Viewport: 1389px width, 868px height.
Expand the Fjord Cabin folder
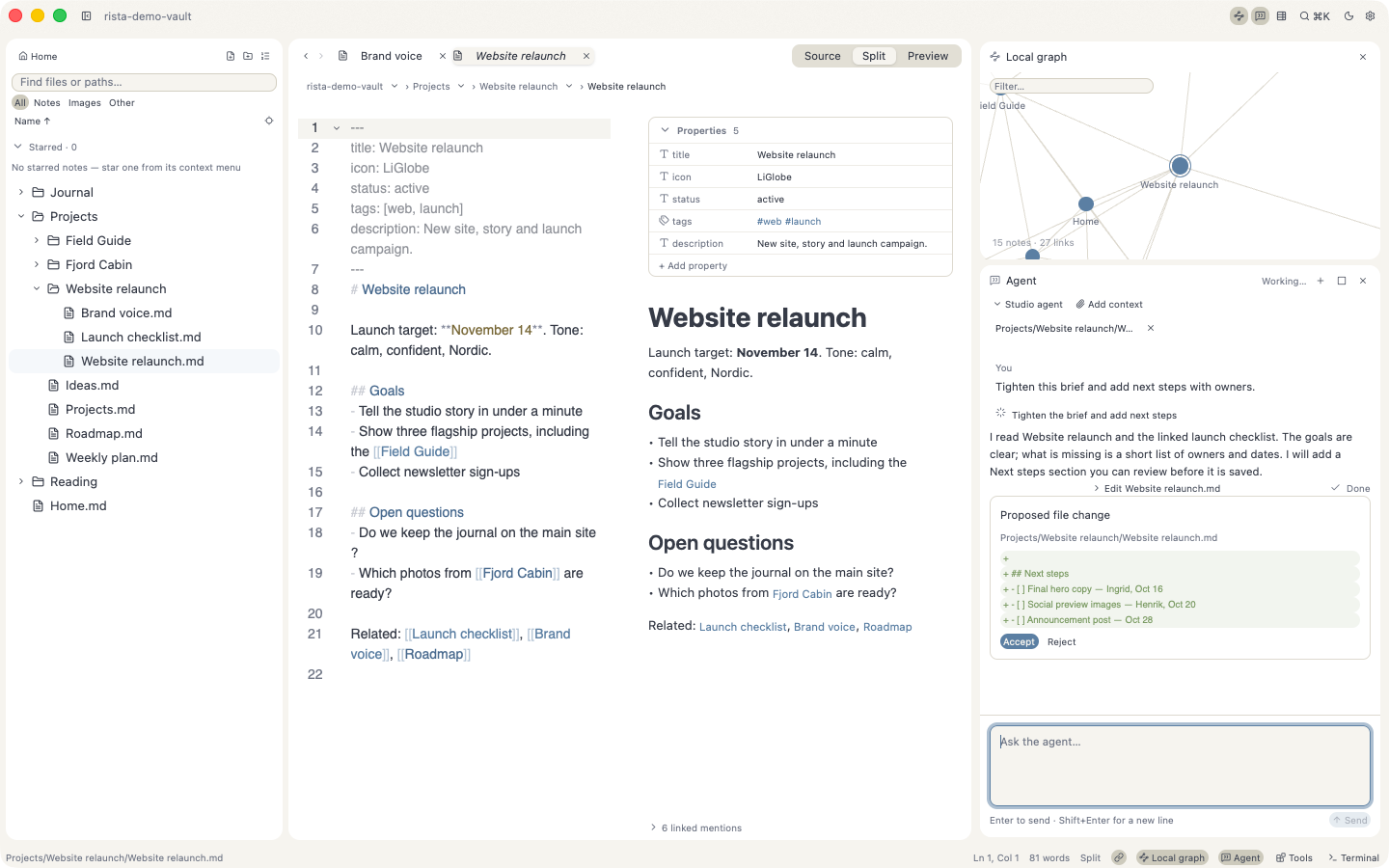click(x=37, y=264)
